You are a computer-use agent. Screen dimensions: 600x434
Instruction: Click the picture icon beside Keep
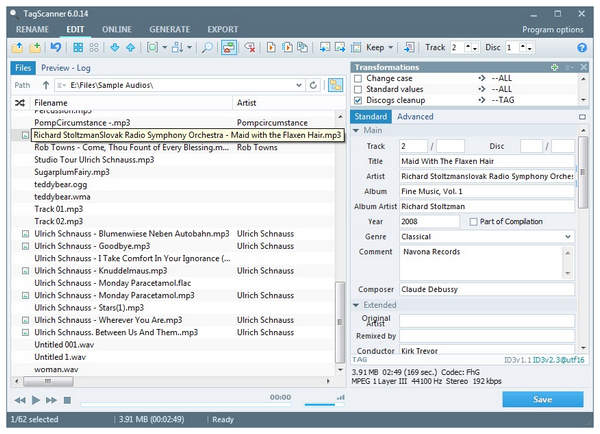pos(356,47)
